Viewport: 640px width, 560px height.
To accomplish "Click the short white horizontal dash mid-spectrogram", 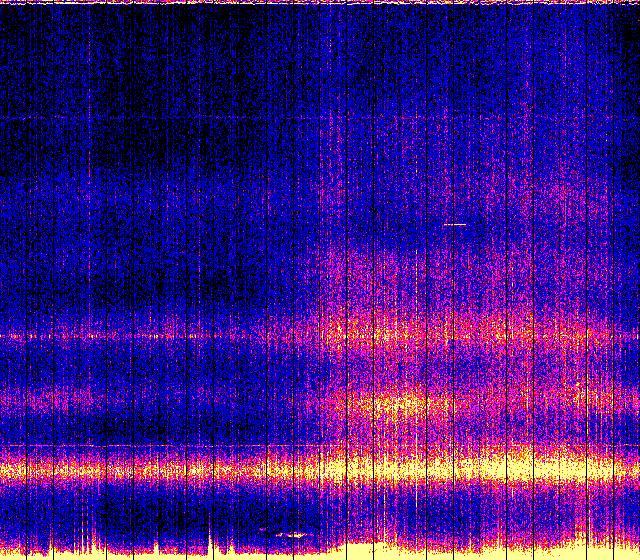I will pos(454,225).
